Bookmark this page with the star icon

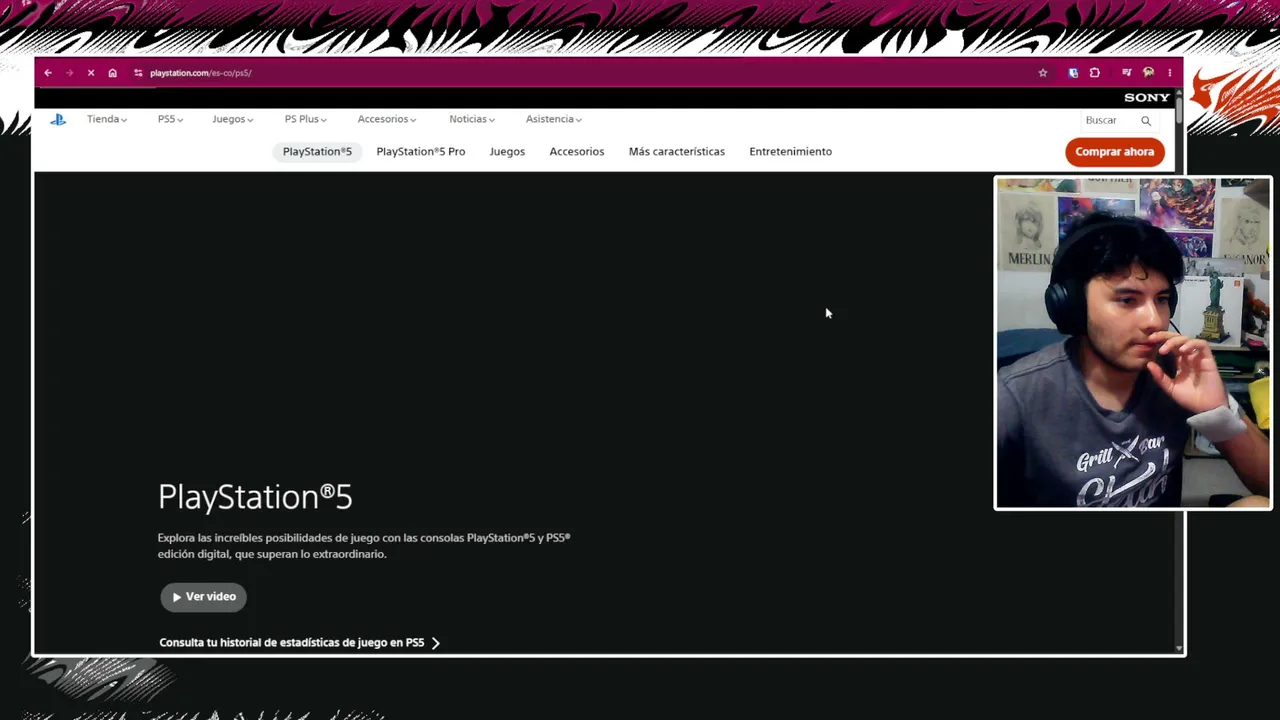coord(1043,73)
